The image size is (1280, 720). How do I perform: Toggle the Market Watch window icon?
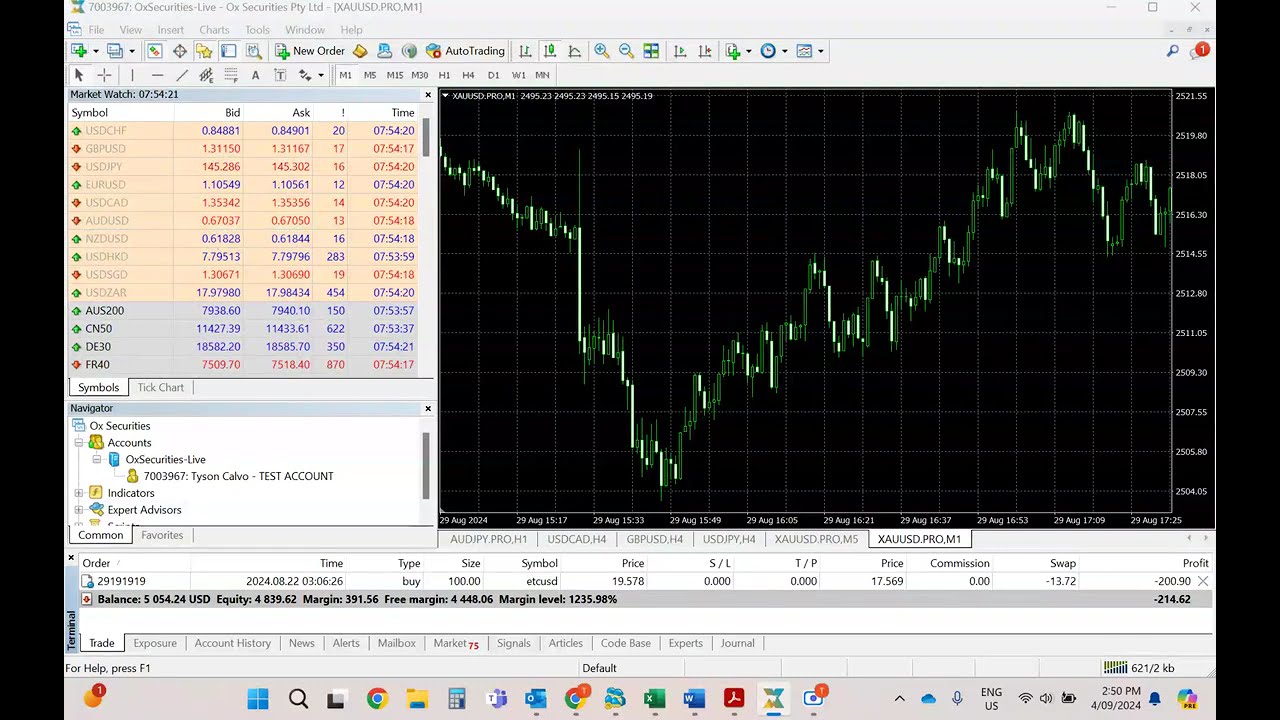tap(155, 51)
